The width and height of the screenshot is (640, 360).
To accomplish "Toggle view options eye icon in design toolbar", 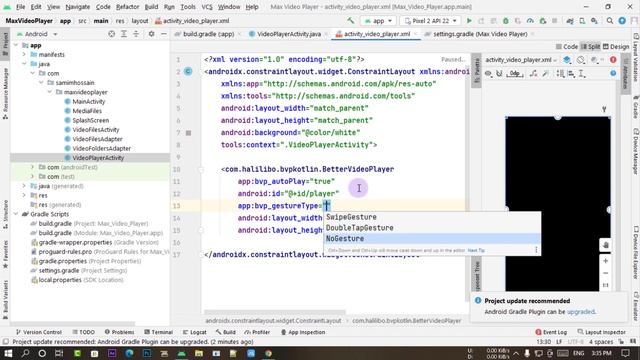I will [x=488, y=73].
